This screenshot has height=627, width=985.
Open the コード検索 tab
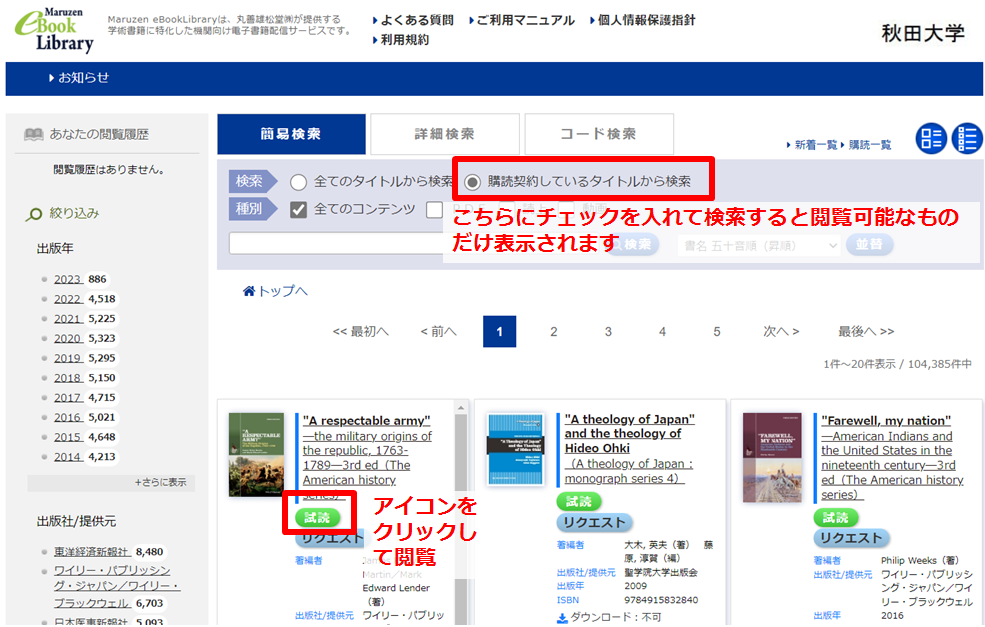tap(599, 134)
